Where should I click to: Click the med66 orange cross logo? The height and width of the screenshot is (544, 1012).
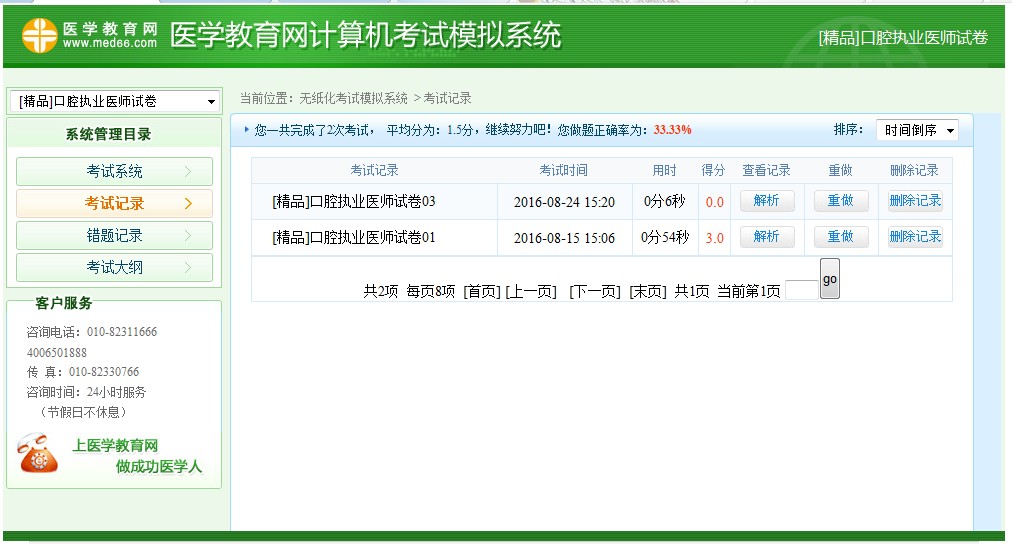(x=40, y=36)
